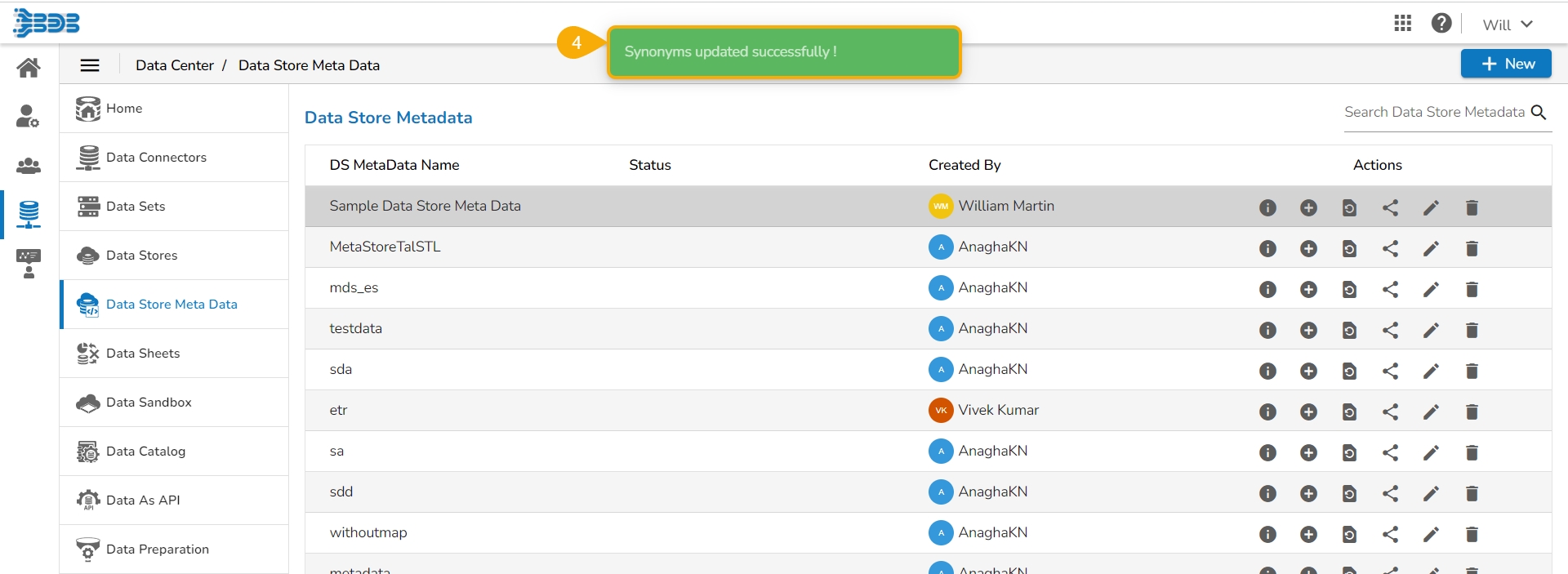Select the withoutmap metadata row

coord(368,533)
